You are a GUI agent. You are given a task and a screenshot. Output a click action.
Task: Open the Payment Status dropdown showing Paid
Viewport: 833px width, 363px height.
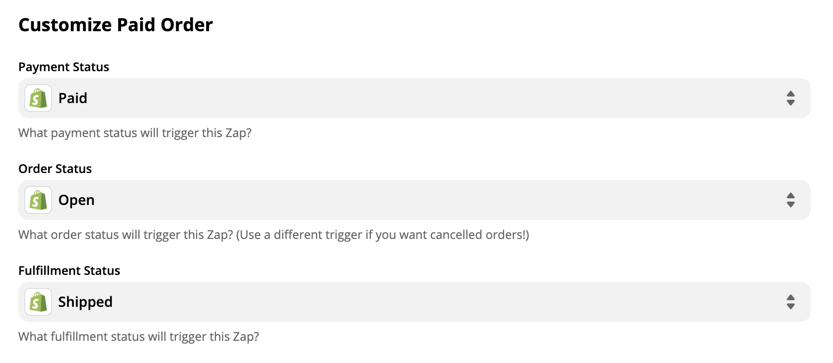pos(414,98)
